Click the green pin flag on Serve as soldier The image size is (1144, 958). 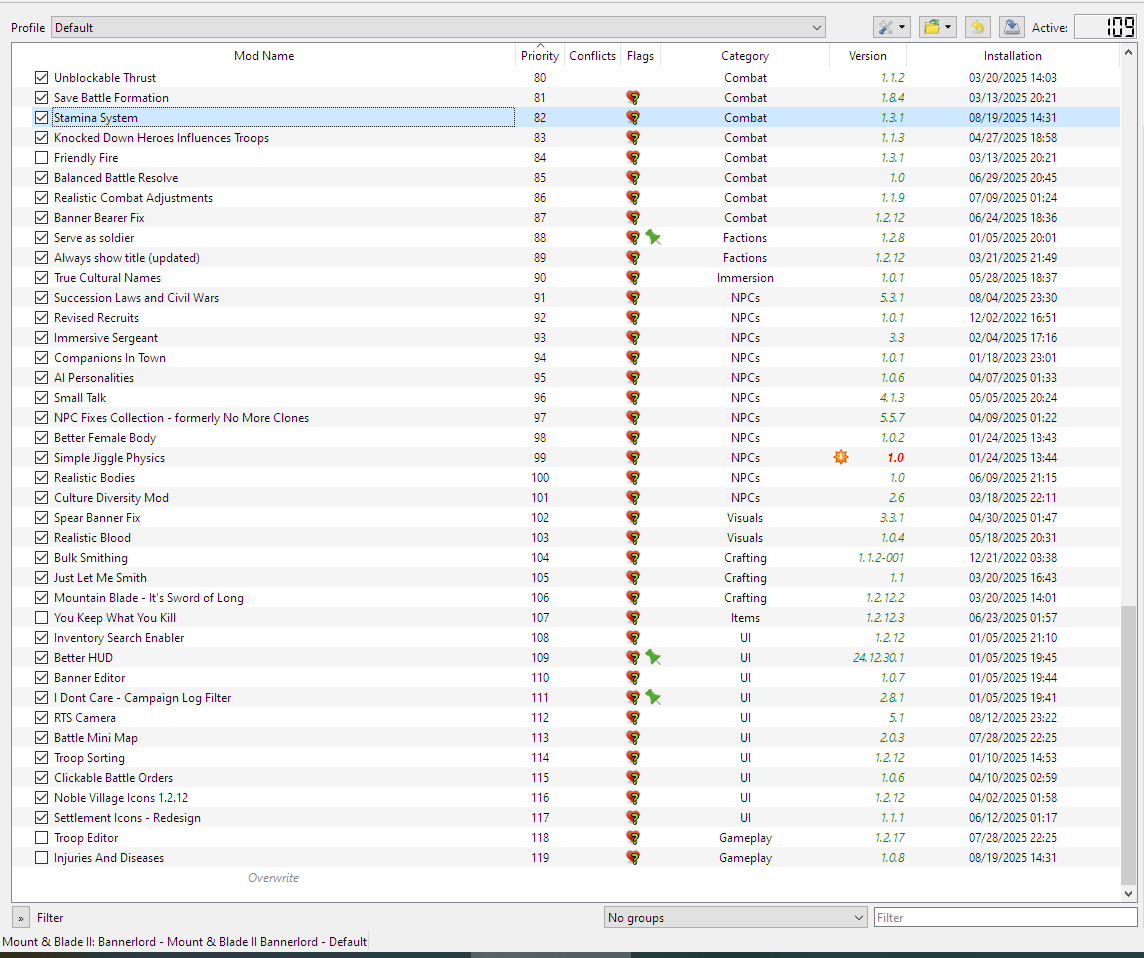point(653,237)
